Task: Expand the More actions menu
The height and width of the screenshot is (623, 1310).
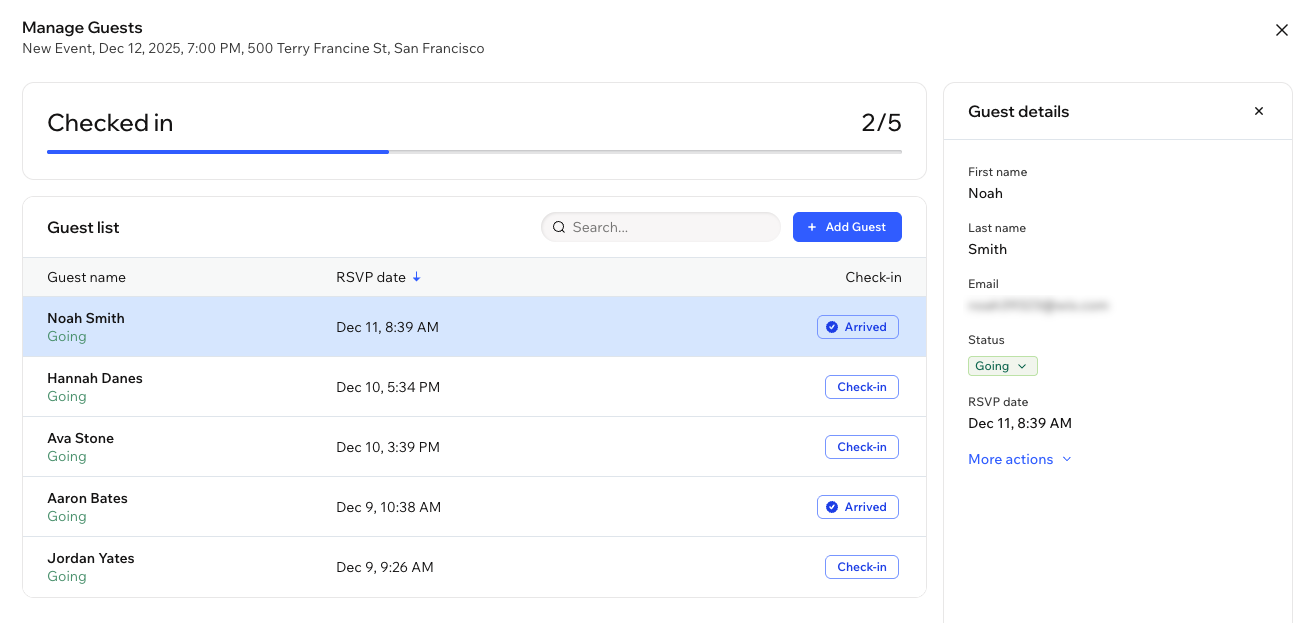Action: [1010, 459]
